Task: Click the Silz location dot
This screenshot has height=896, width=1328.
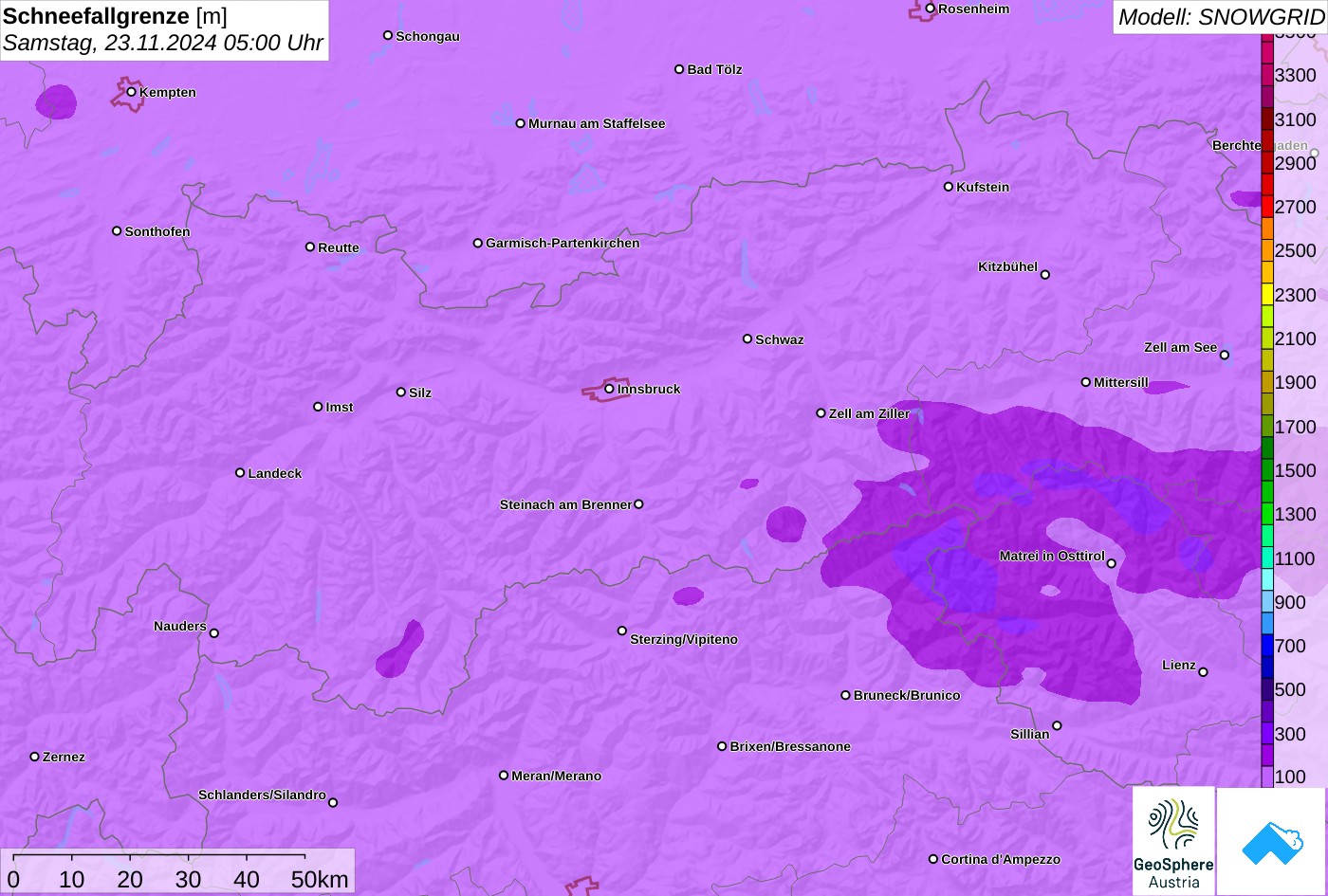Action: pyautogui.click(x=401, y=392)
